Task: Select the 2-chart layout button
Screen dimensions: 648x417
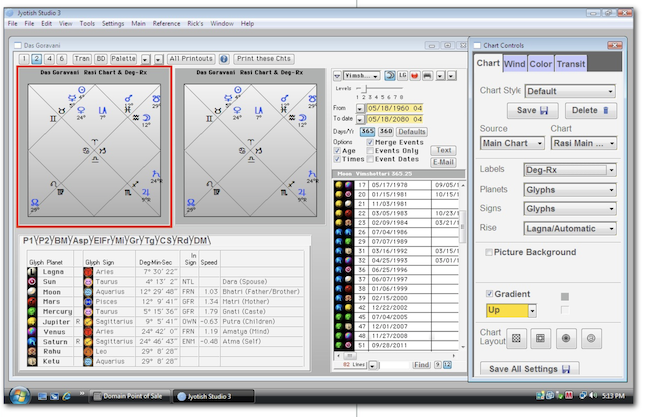Action: point(37,59)
